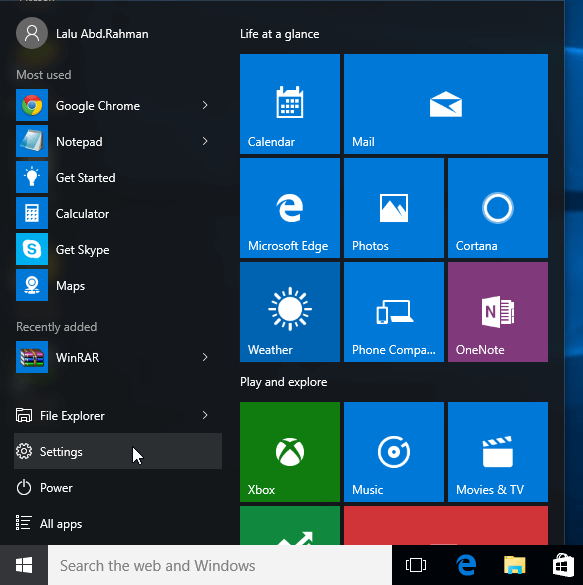
Task: Open Settings from the Start menu
Action: click(x=118, y=451)
